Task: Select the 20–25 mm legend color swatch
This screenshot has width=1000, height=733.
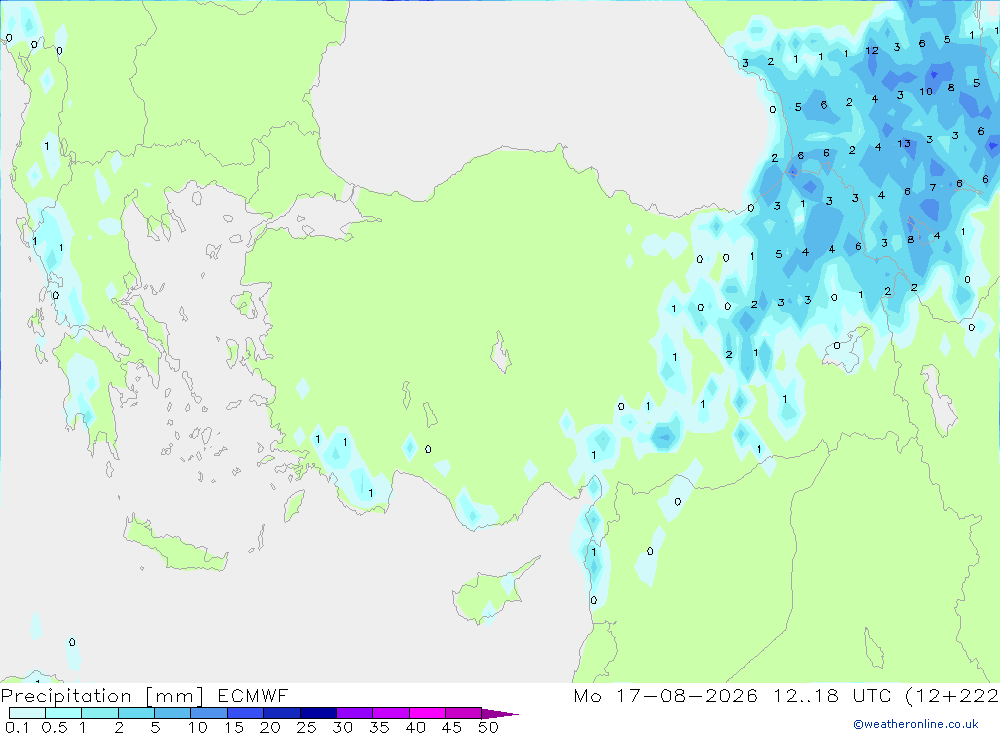Action: 282,713
